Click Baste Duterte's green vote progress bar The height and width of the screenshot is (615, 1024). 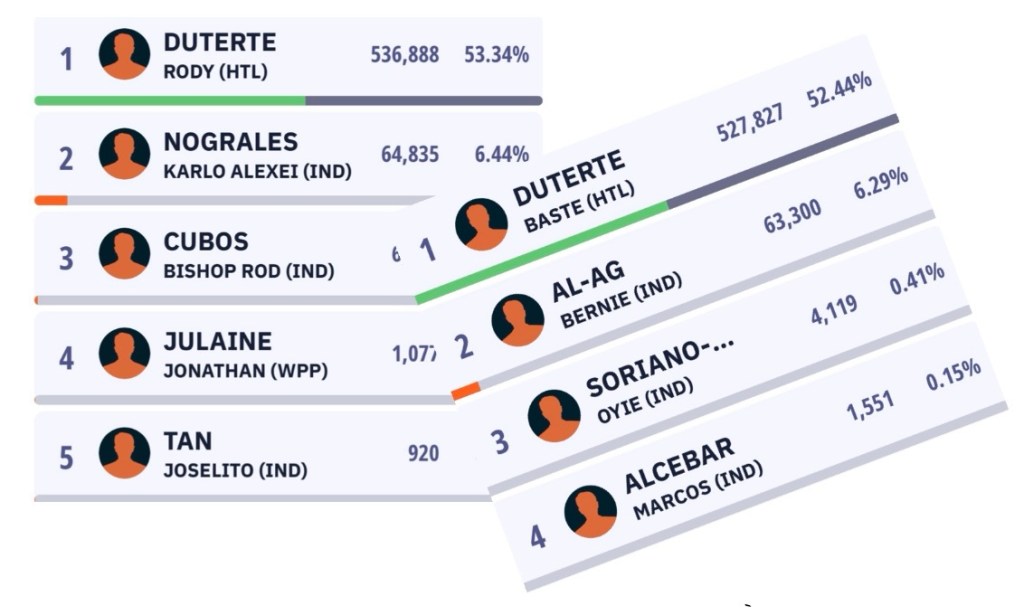[540, 250]
